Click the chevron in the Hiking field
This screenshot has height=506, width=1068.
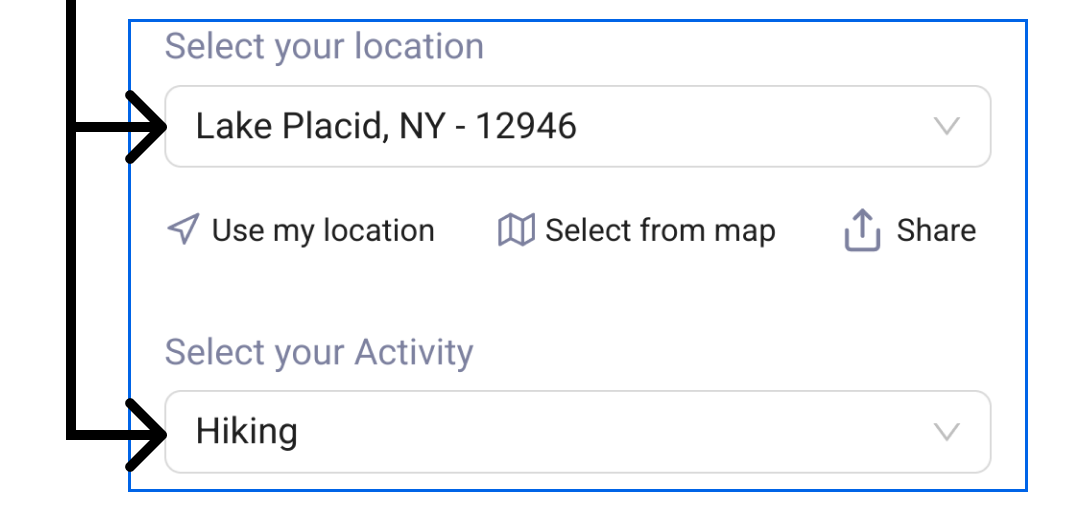point(945,431)
